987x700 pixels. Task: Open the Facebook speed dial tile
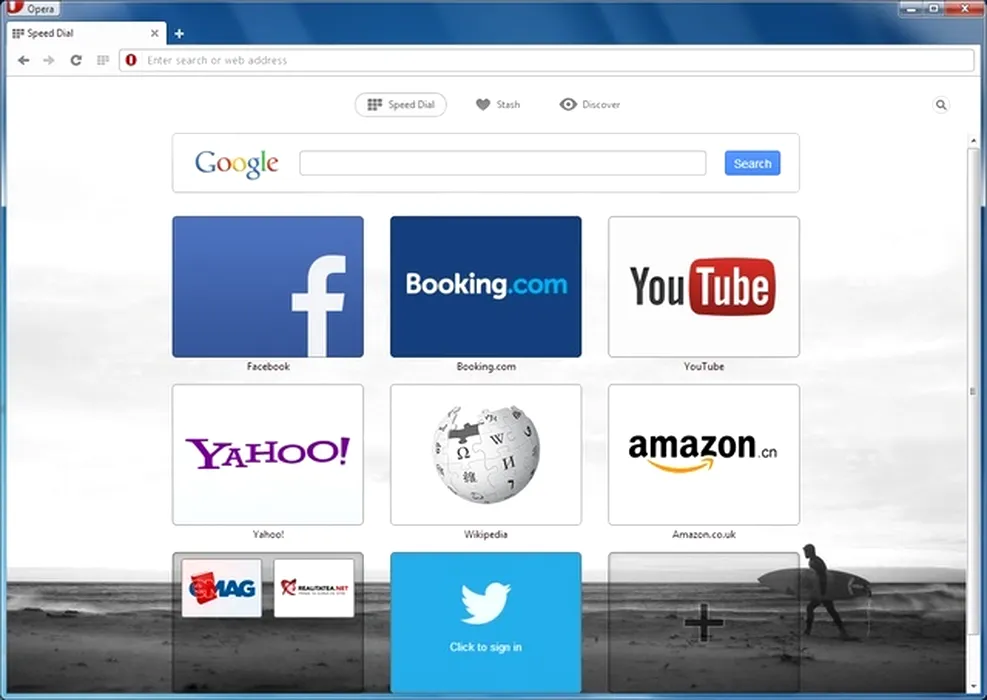click(268, 286)
